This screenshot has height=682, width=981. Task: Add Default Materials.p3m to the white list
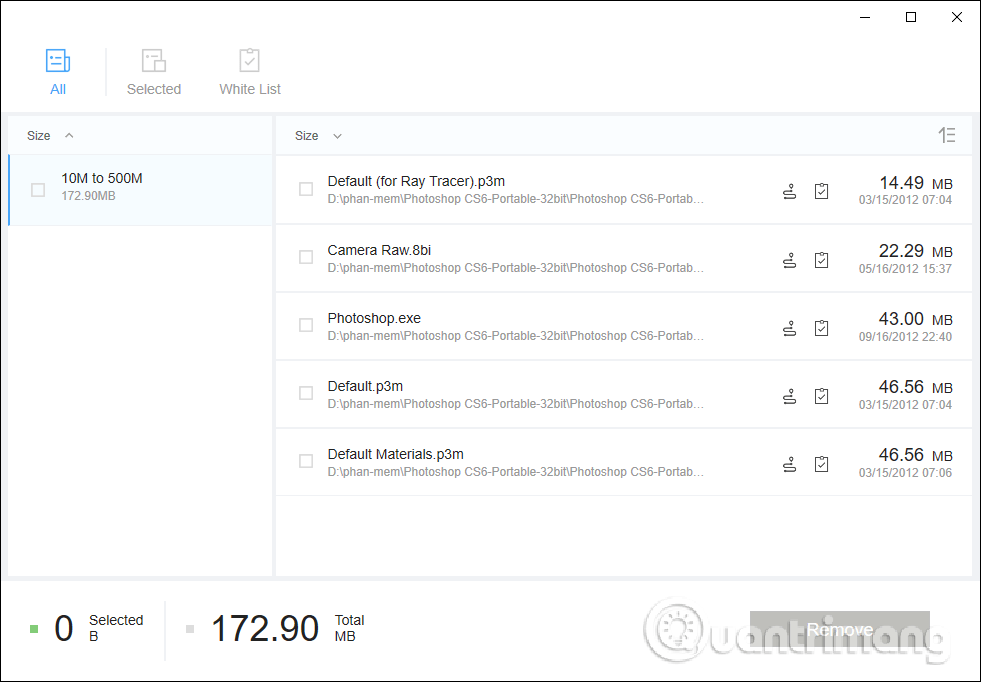pos(821,464)
